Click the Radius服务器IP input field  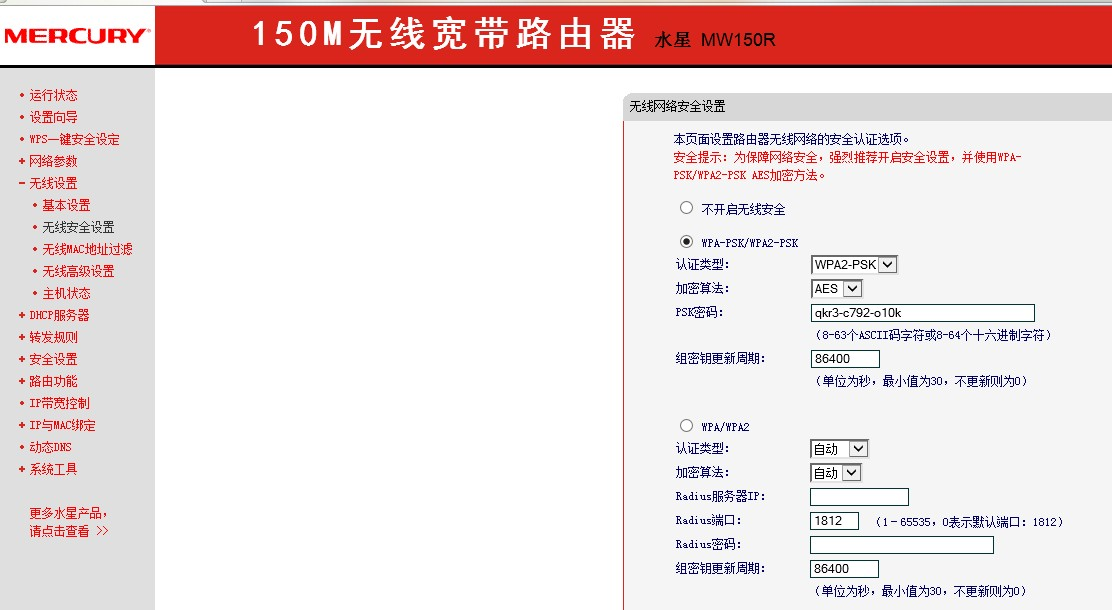(860, 497)
